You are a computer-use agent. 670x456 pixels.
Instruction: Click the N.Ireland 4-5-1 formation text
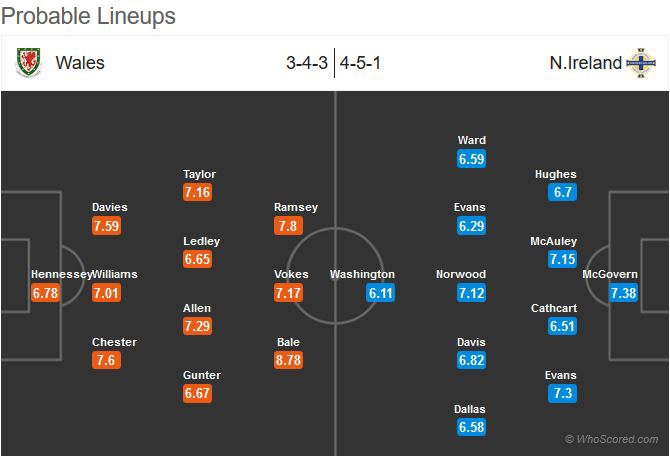pos(362,63)
